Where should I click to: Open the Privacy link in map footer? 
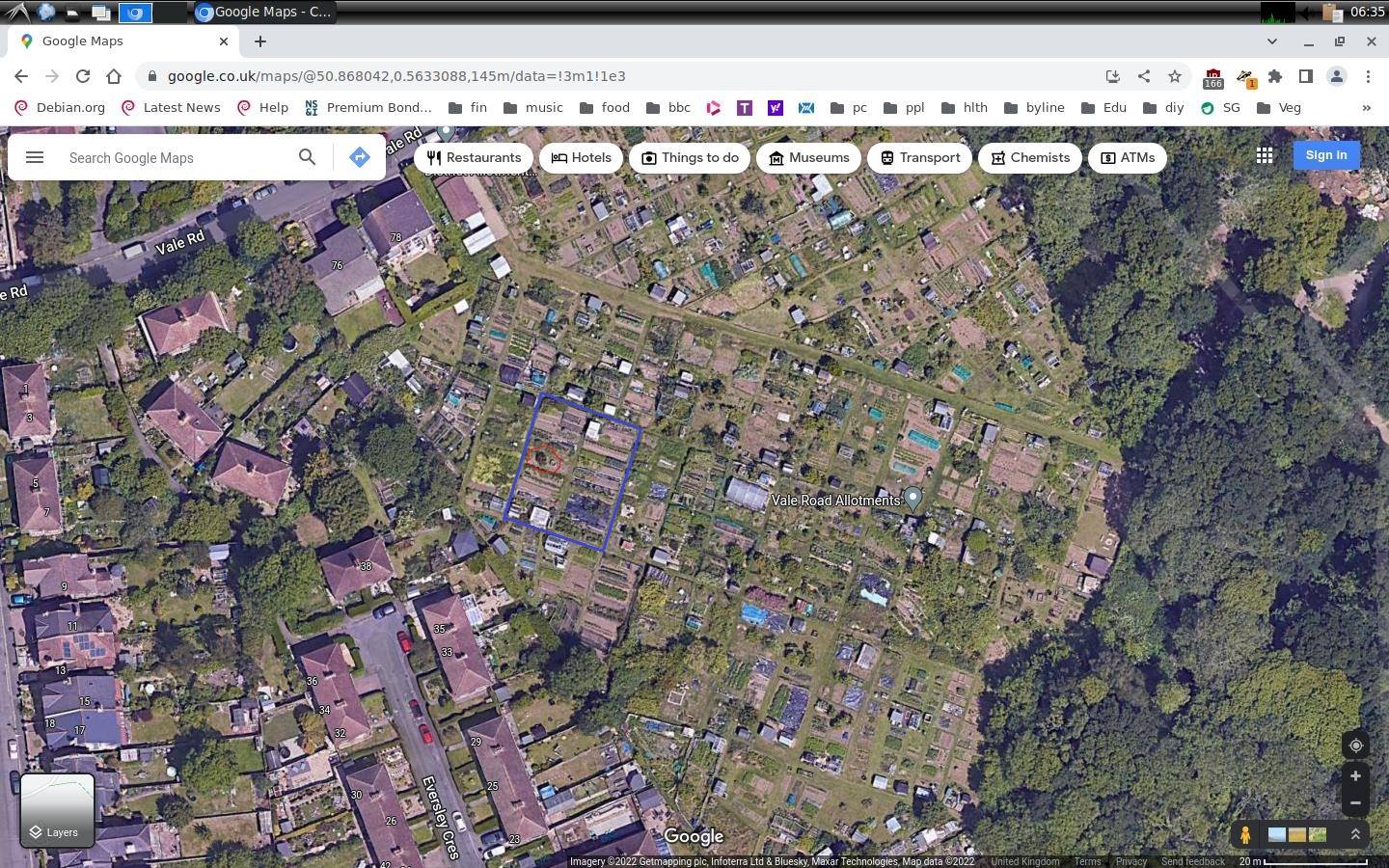coord(1130,861)
